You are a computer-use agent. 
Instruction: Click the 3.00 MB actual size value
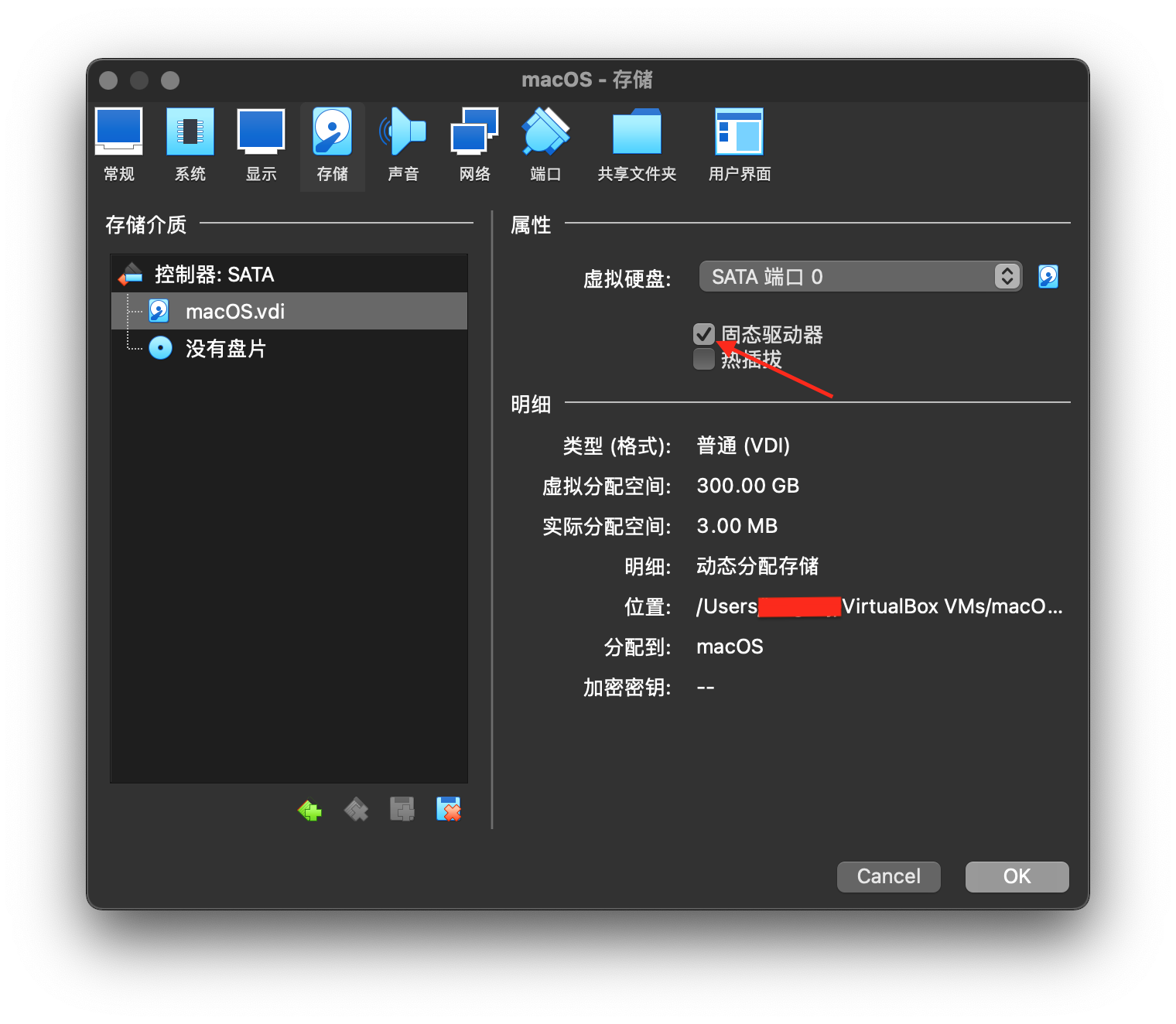737,526
